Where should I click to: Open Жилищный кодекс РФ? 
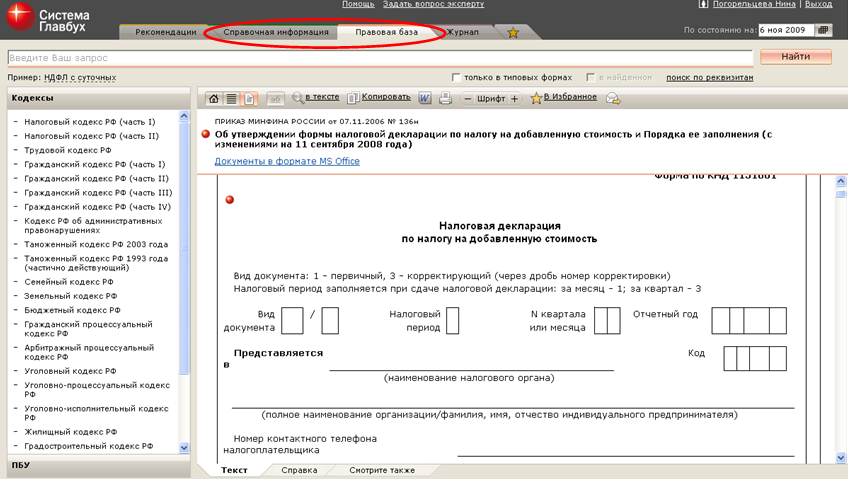70,431
